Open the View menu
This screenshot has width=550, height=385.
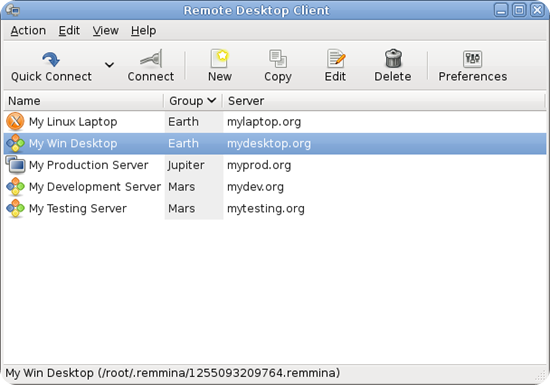(x=106, y=31)
